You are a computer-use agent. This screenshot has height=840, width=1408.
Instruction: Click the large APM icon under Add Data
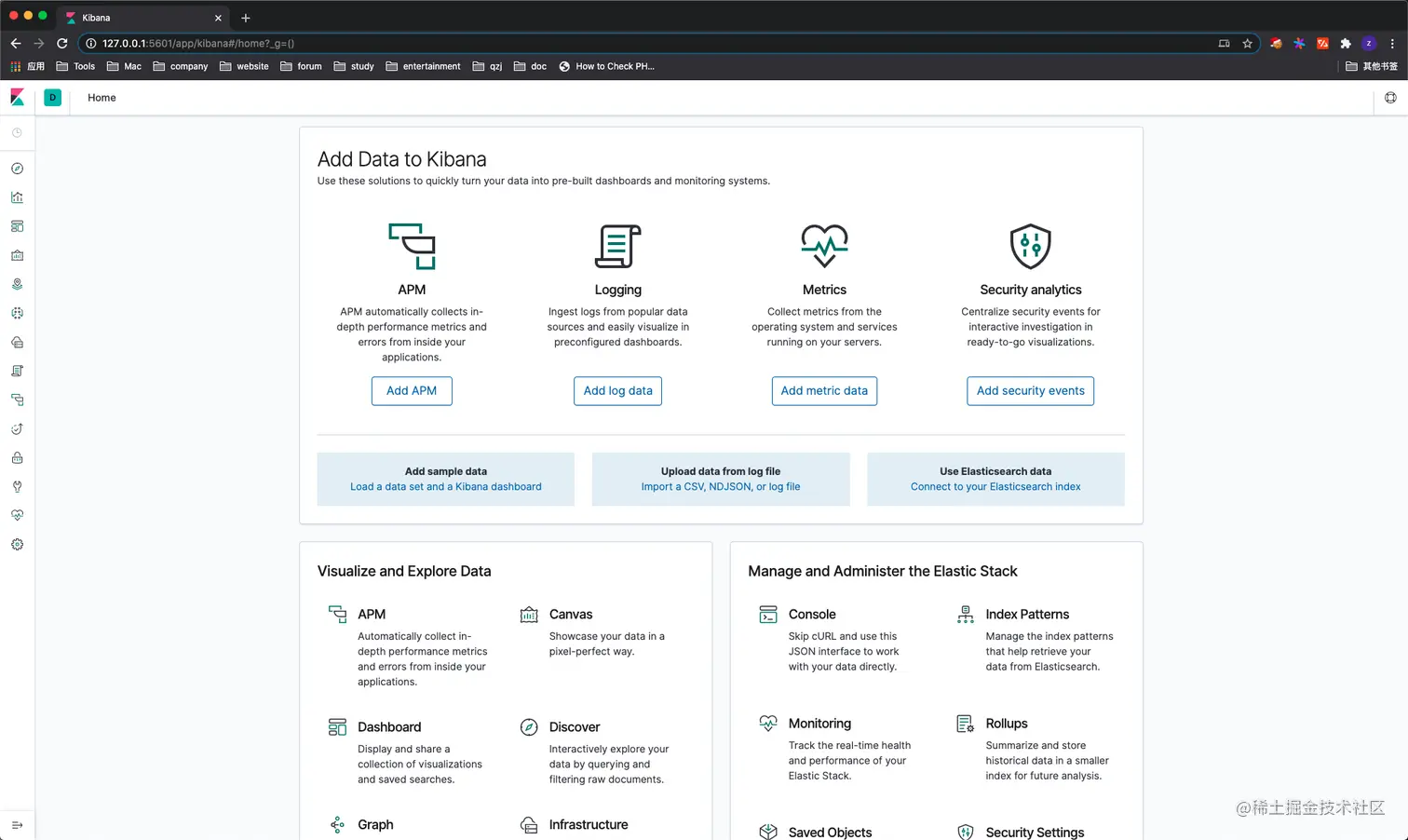(x=412, y=246)
